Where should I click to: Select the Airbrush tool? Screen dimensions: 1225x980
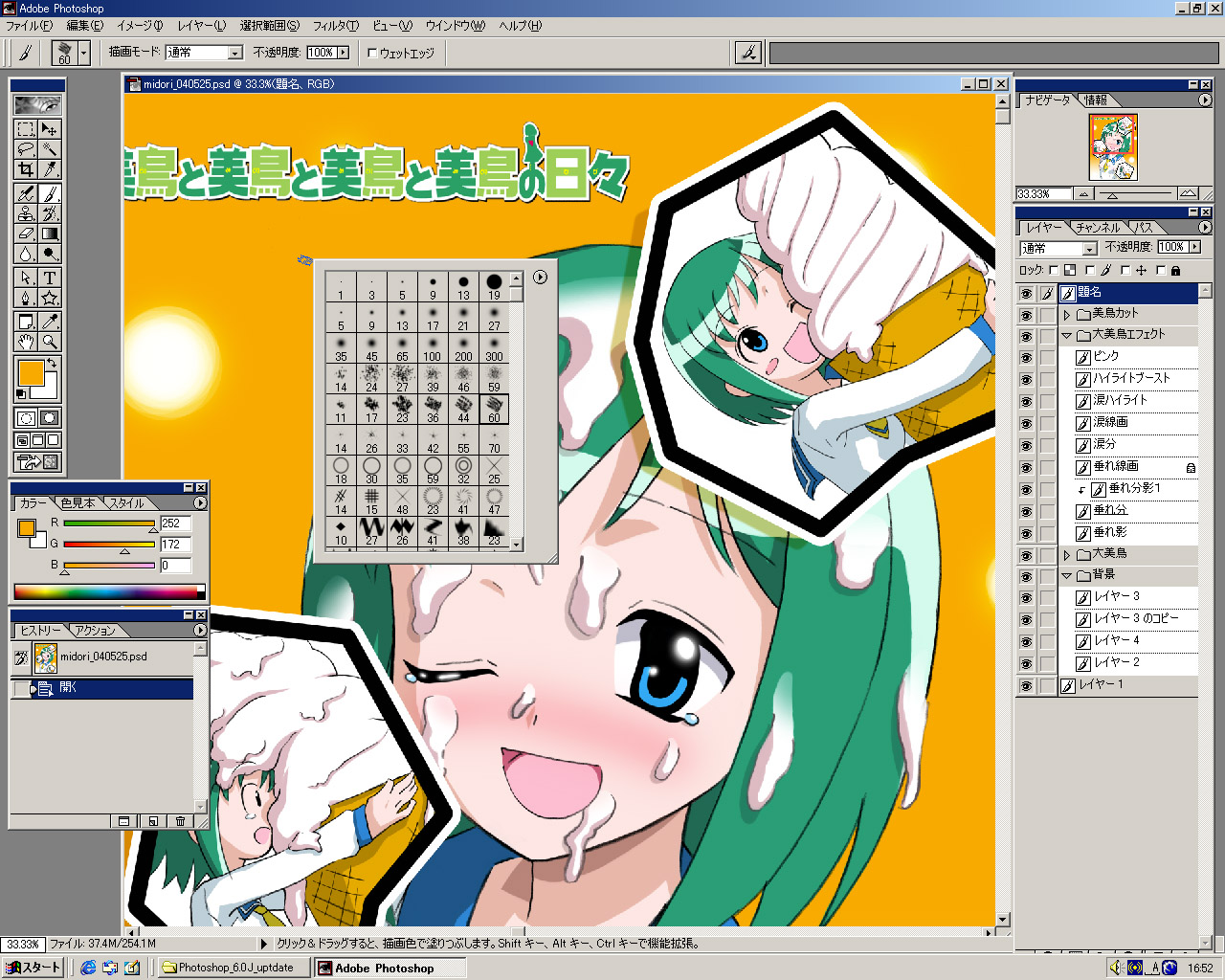tap(26, 193)
